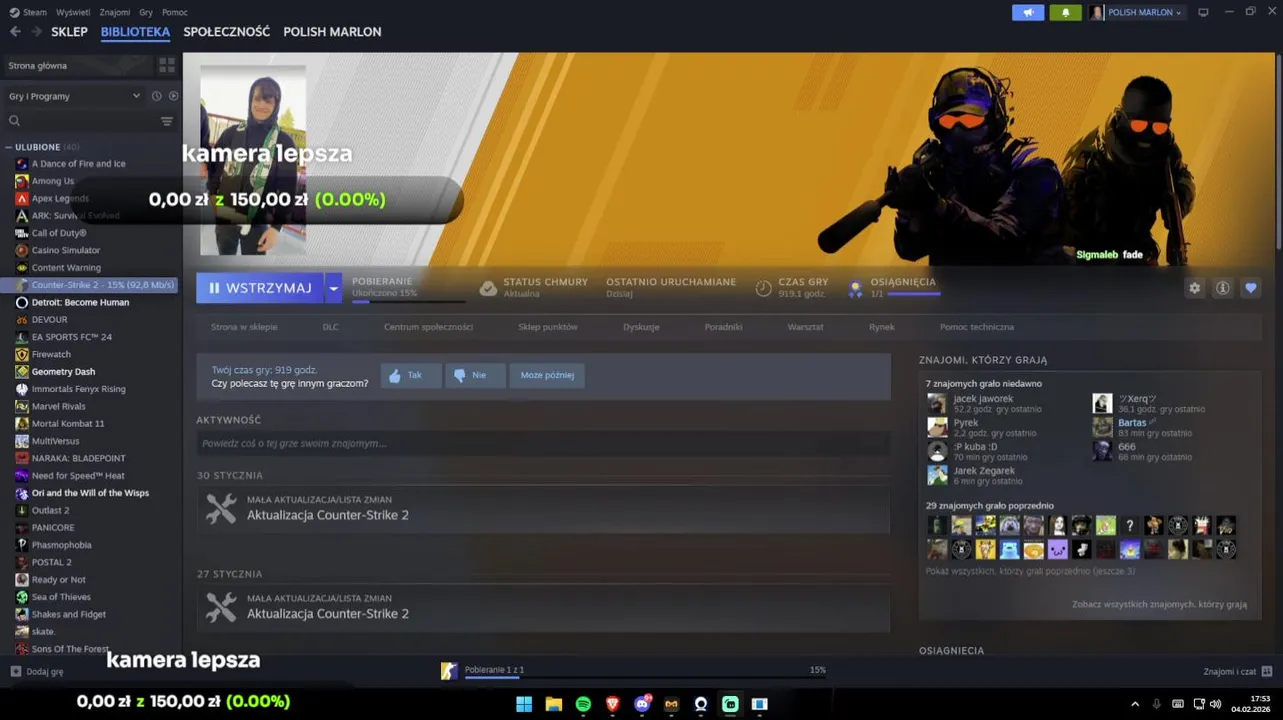1283x720 pixels.
Task: Select Sea of Thieves icon
Action: [x=22, y=597]
